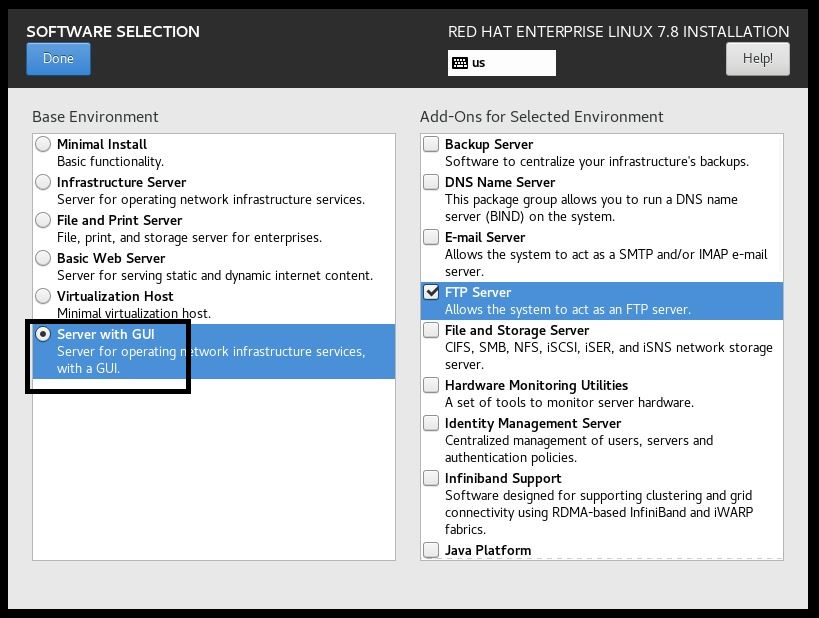
Task: Enable Infiniband Support add-on
Action: coord(431,478)
